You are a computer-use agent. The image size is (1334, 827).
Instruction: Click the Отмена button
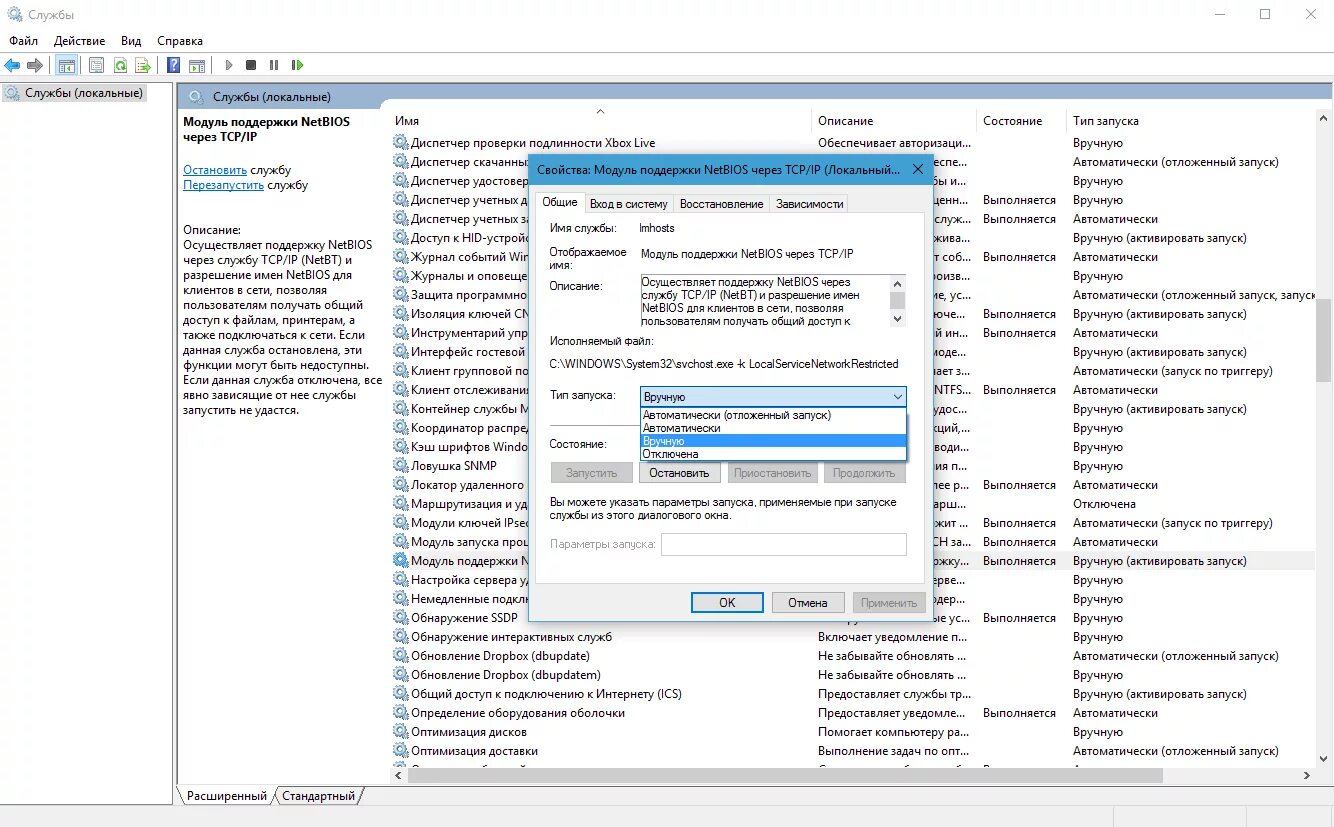[x=807, y=603]
